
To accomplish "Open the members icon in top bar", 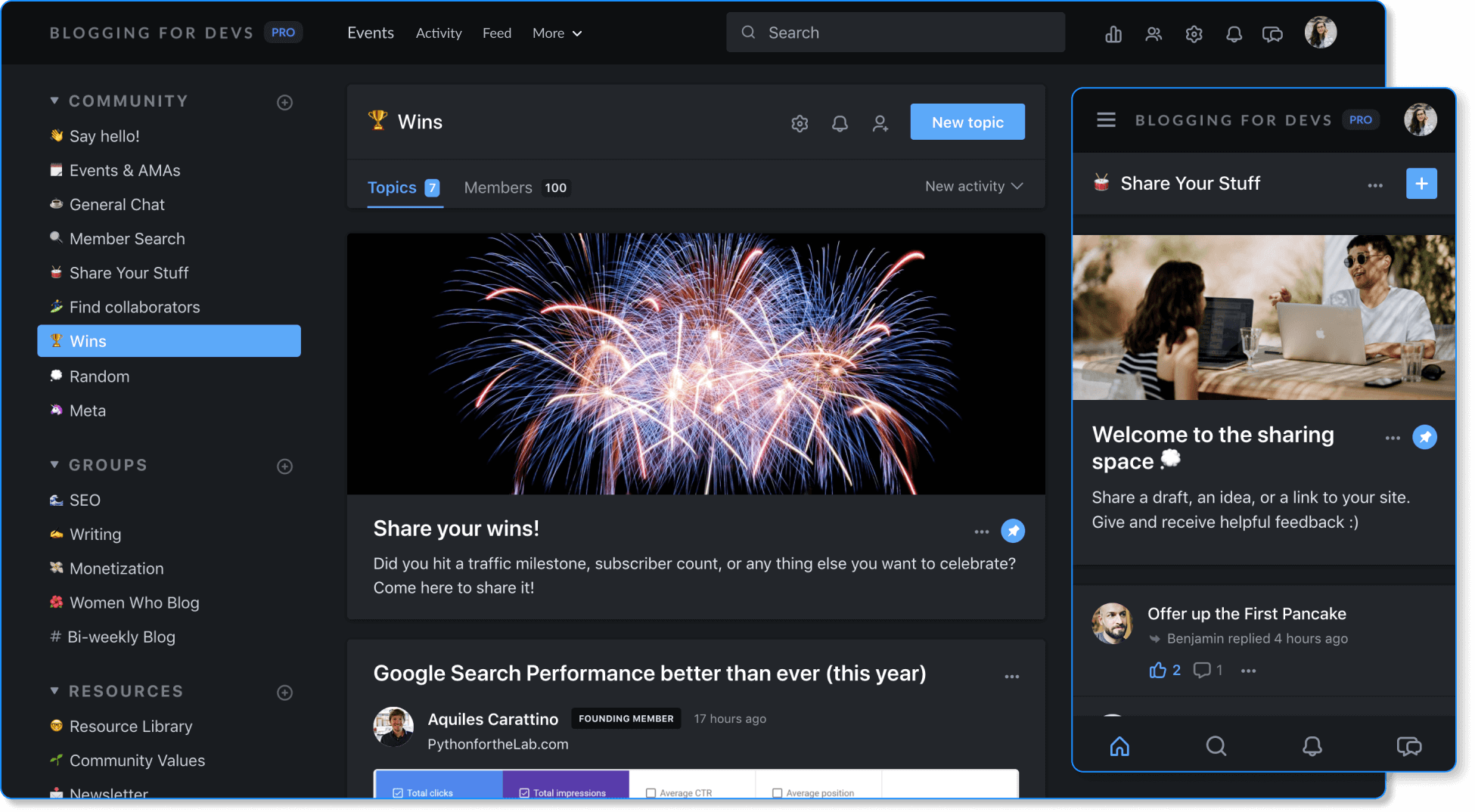I will [1154, 34].
